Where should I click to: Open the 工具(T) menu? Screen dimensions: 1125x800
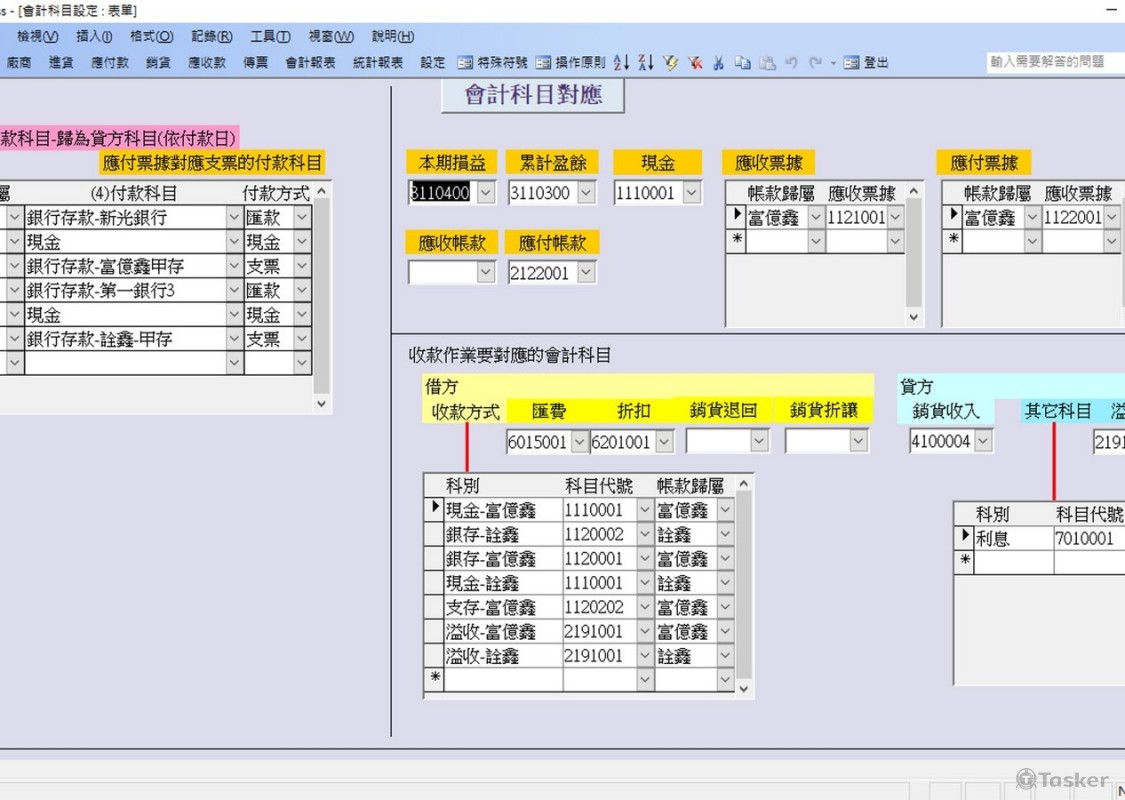268,36
